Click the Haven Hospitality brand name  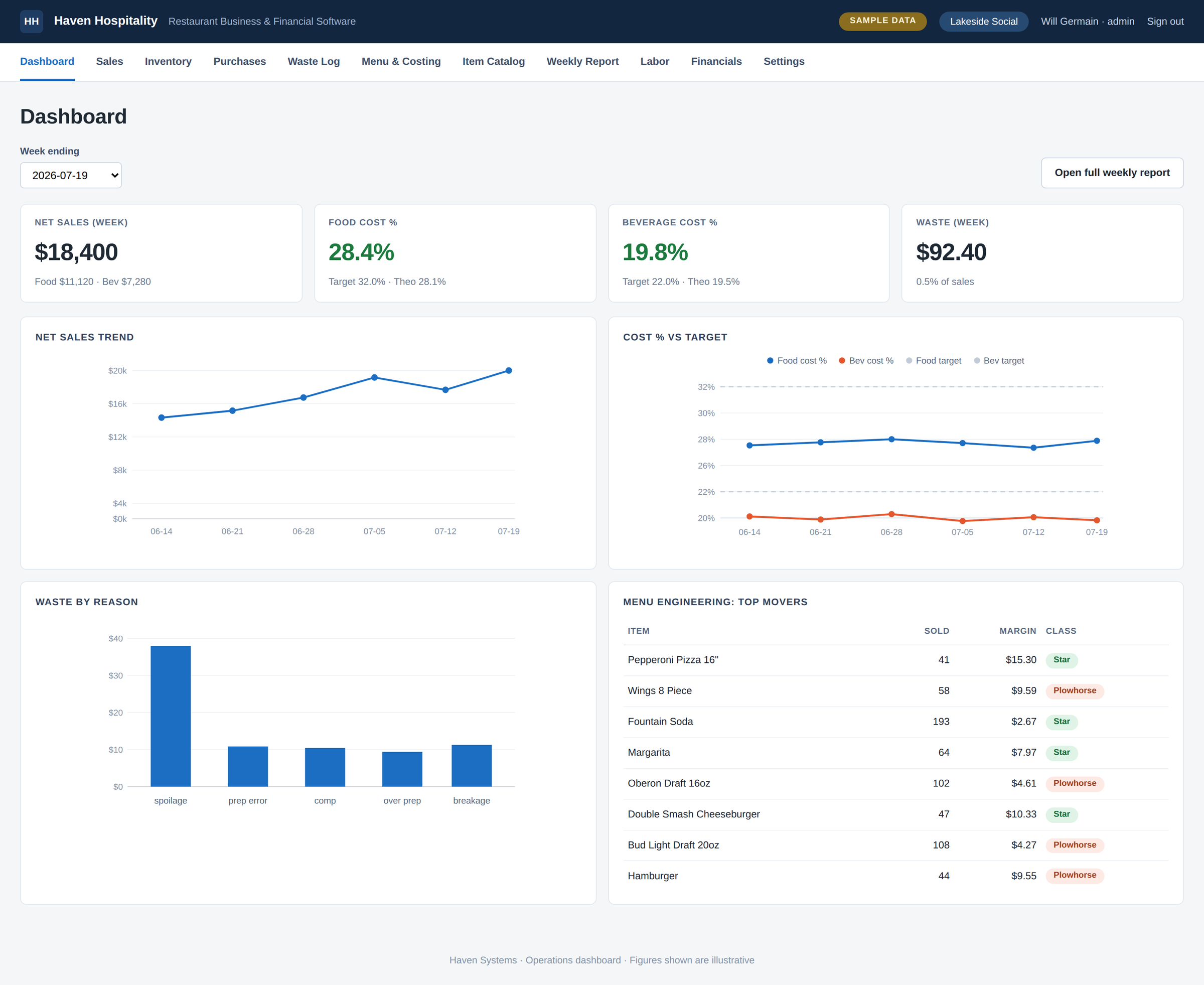pos(105,21)
